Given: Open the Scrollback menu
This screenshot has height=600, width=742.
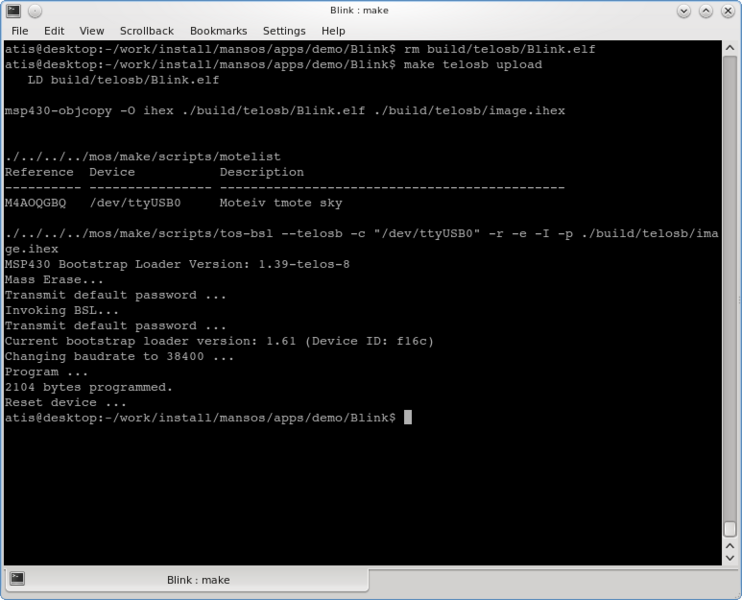Looking at the screenshot, I should pos(146,31).
